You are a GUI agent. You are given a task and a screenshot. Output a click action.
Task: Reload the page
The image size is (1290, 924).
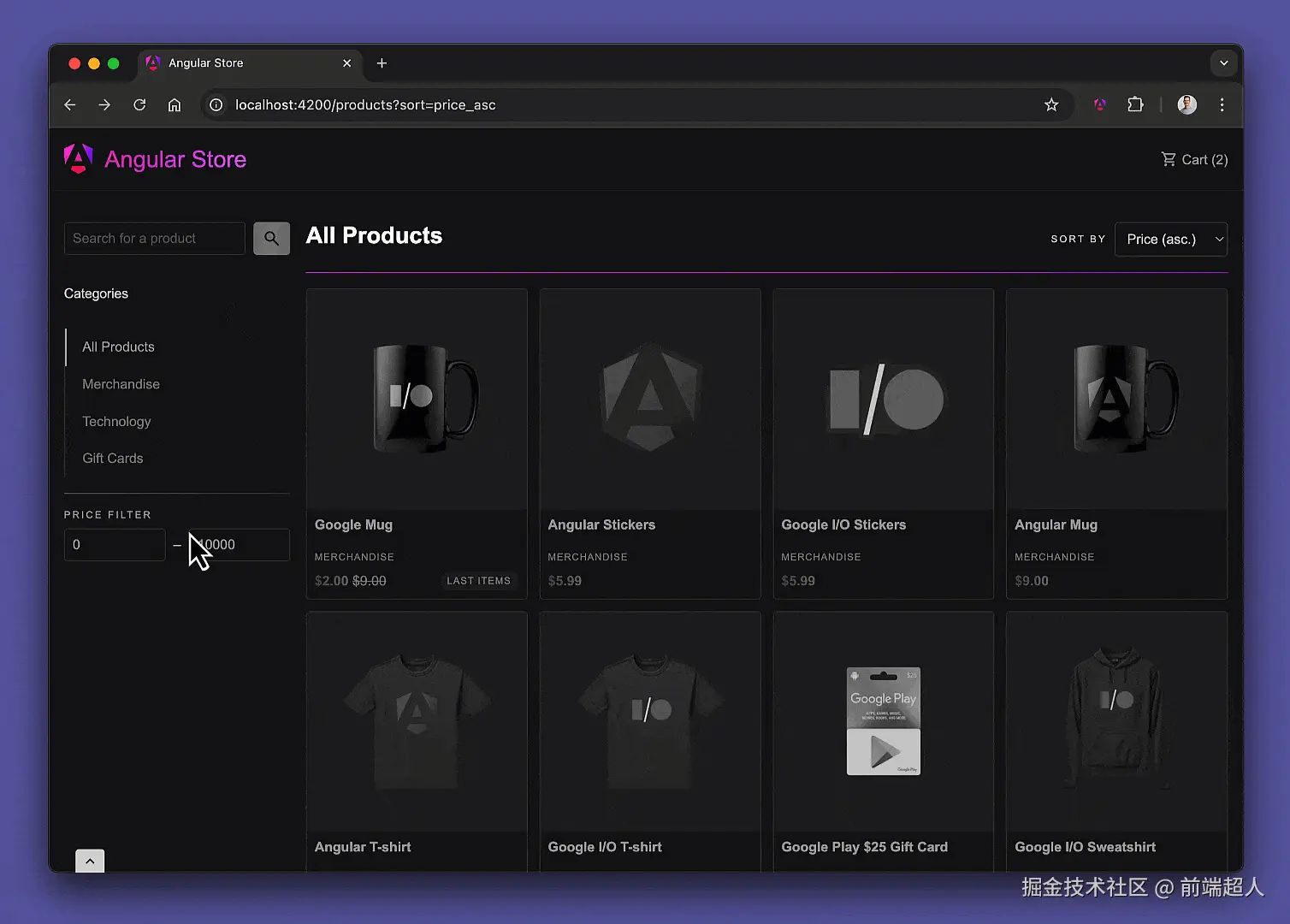[139, 105]
